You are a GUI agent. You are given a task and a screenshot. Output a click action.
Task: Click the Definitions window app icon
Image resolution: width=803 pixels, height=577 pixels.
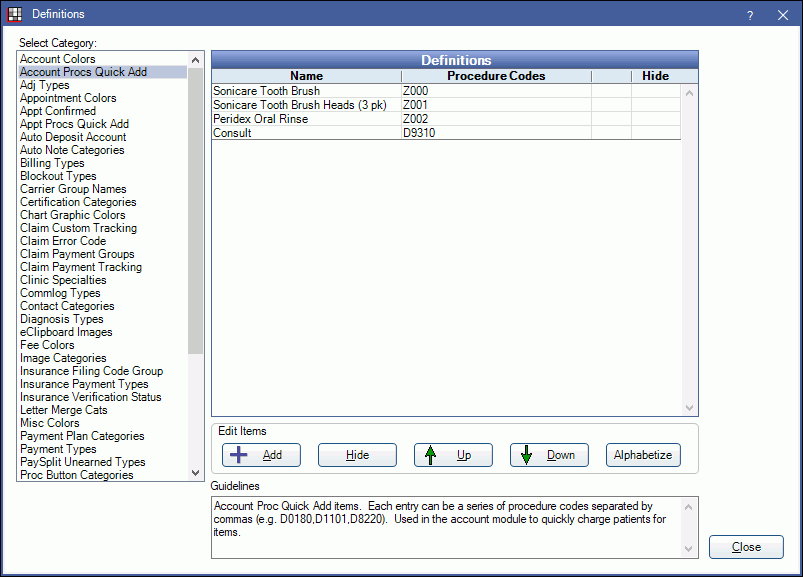(14, 14)
